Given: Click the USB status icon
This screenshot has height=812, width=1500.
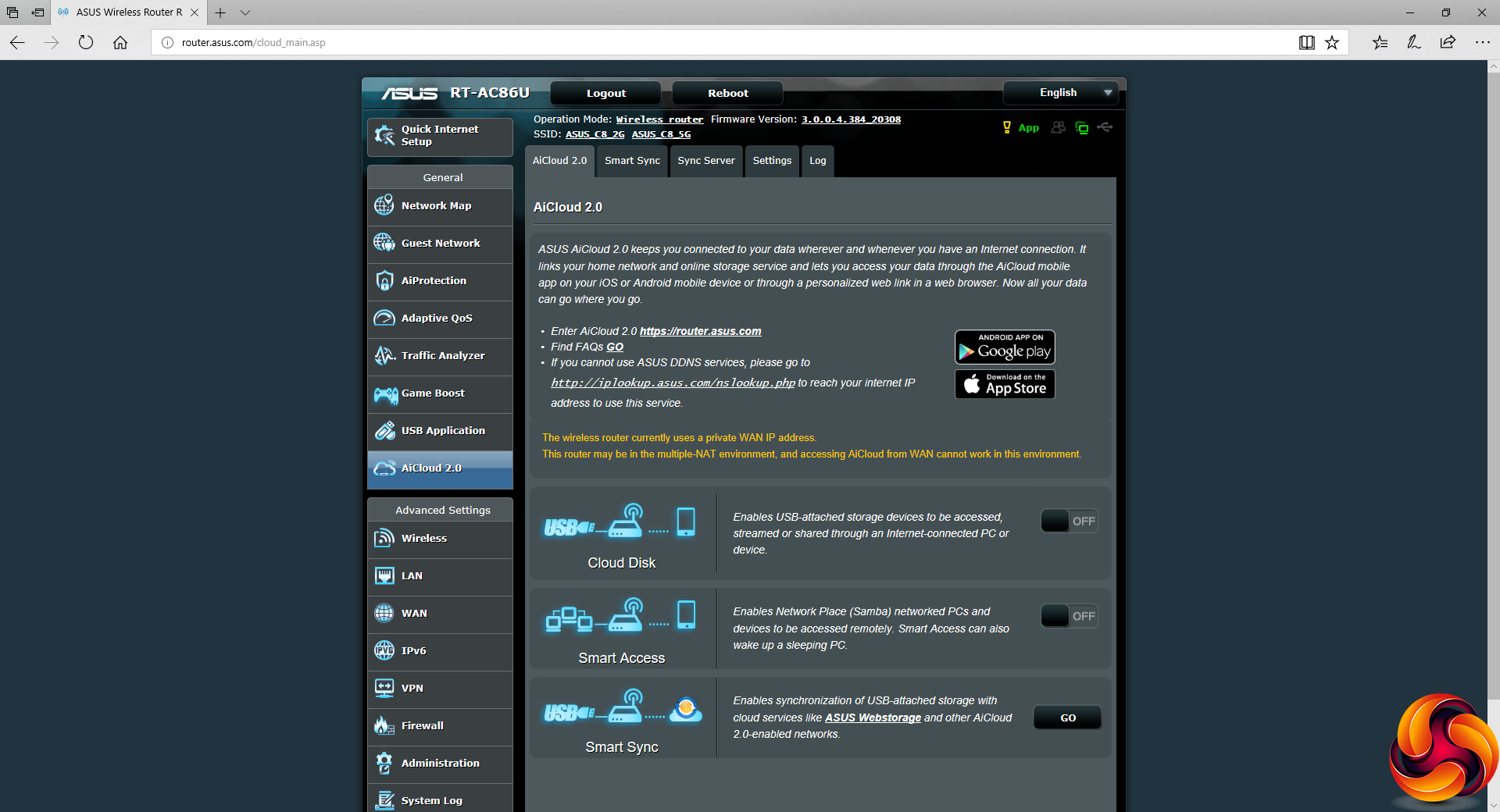Looking at the screenshot, I should 1105,126.
